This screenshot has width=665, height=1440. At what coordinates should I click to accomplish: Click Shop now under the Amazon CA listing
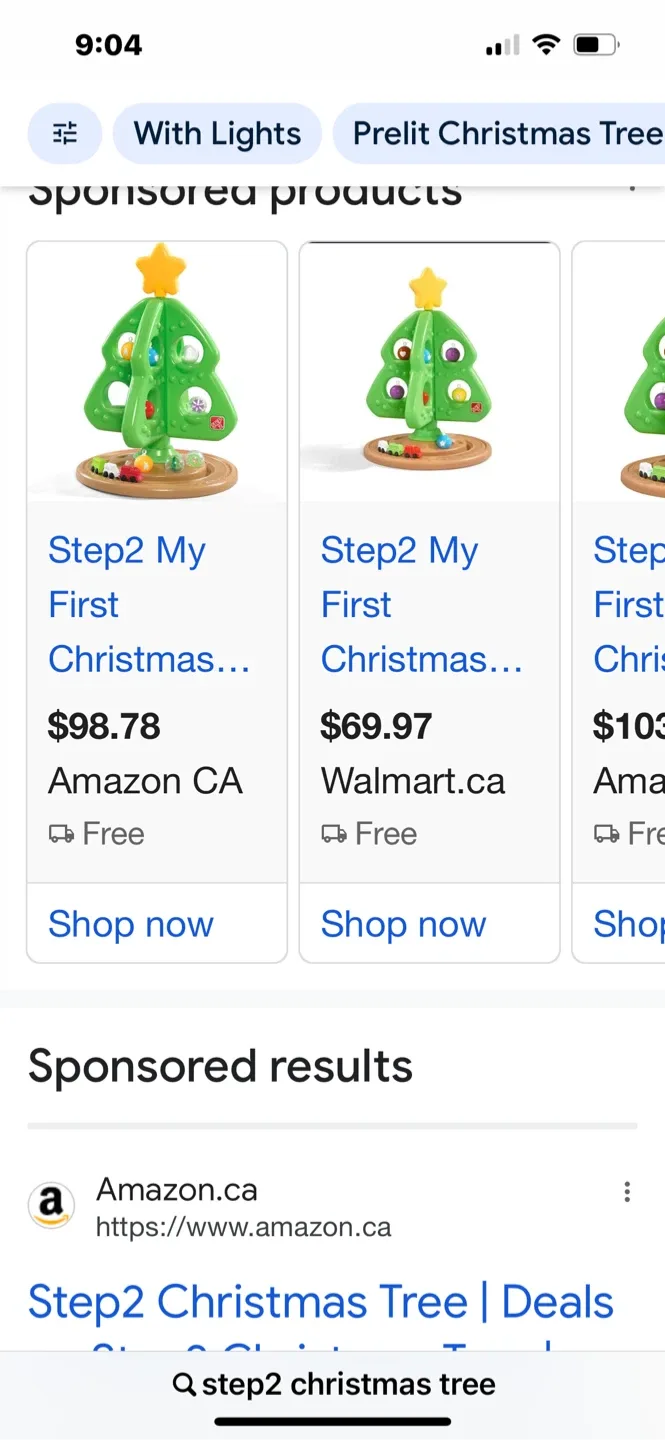[x=130, y=923]
